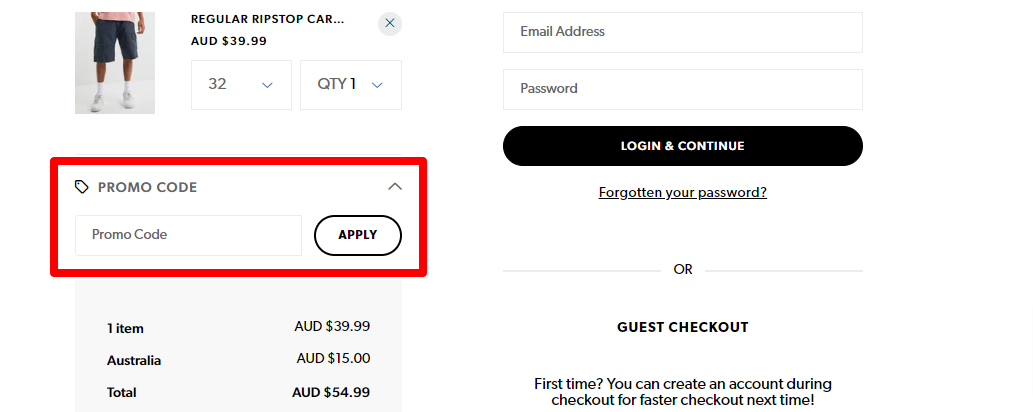Viewport: 1033px width, 412px height.
Task: Click the Australia shipping cost AUD $15.00
Action: tap(333, 358)
